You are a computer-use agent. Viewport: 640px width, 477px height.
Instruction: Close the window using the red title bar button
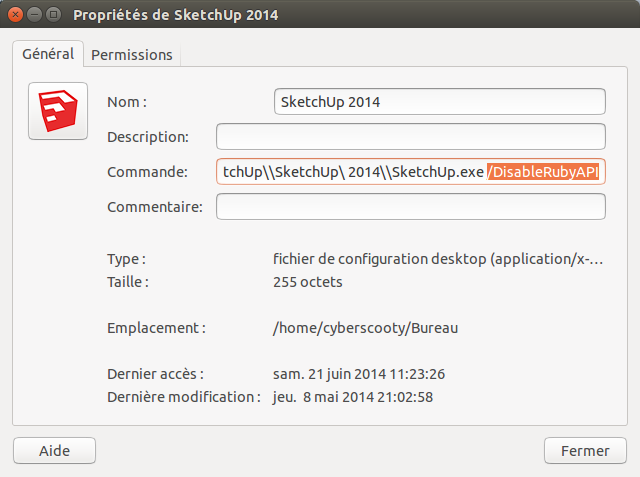point(15,15)
